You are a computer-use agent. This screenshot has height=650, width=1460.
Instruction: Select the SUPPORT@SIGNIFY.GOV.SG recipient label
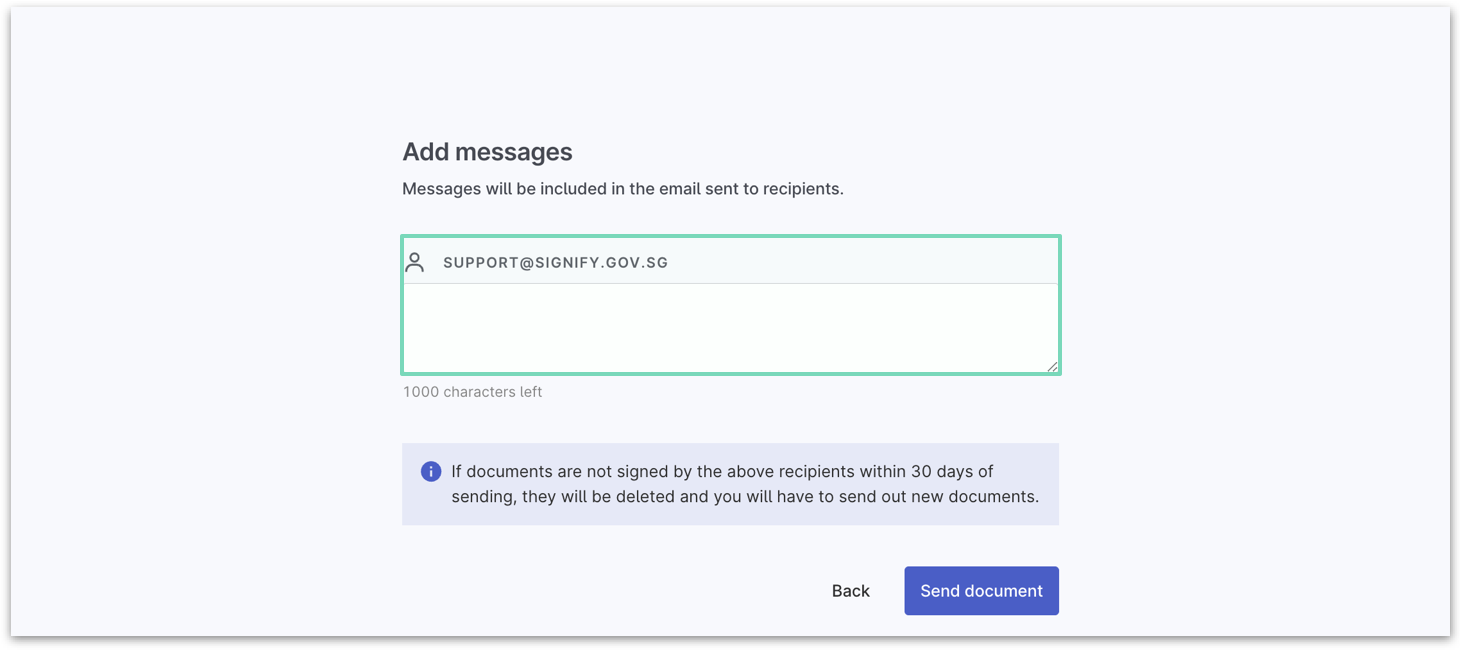(x=555, y=263)
